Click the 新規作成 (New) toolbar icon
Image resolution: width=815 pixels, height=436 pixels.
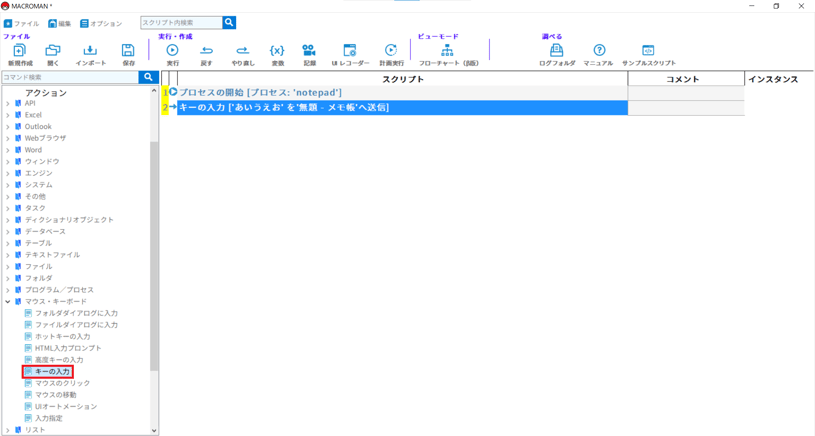(20, 50)
